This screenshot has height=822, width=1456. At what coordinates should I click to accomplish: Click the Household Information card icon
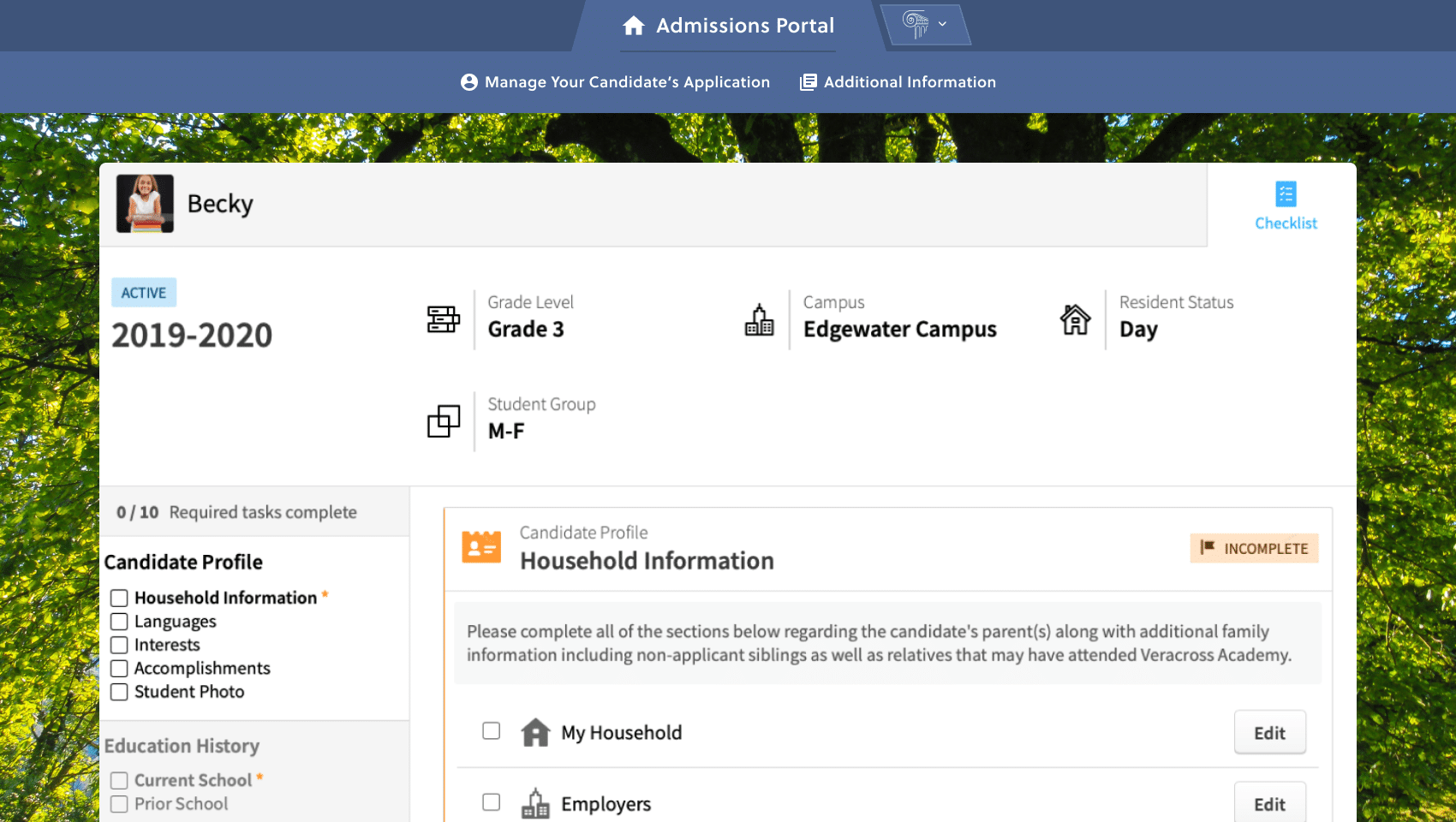click(481, 546)
